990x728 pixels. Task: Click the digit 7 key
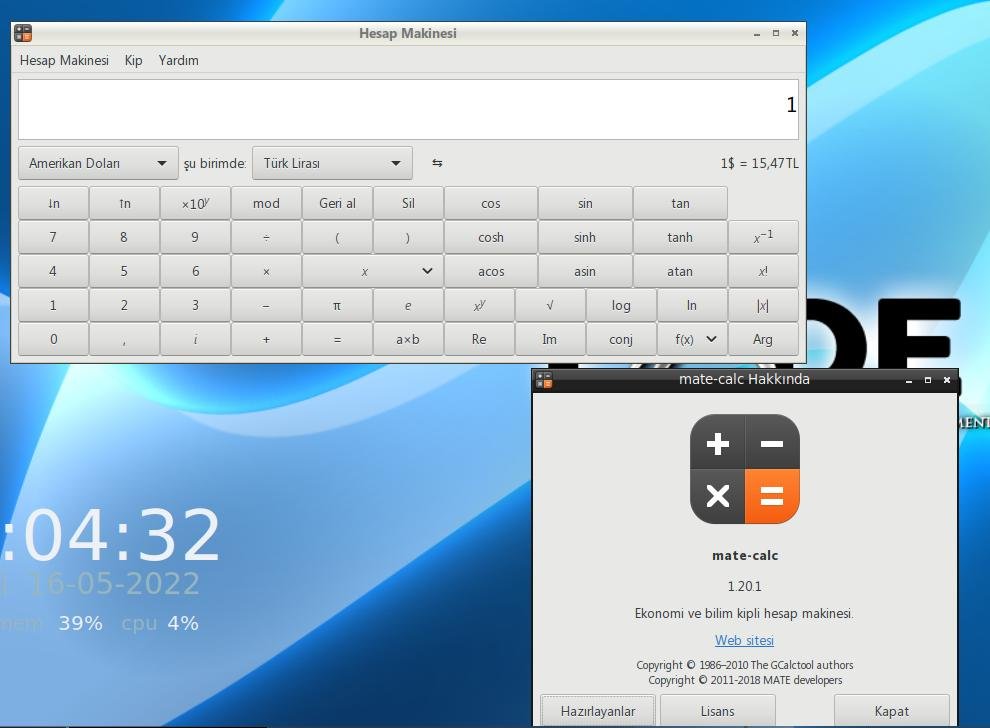pyautogui.click(x=54, y=237)
